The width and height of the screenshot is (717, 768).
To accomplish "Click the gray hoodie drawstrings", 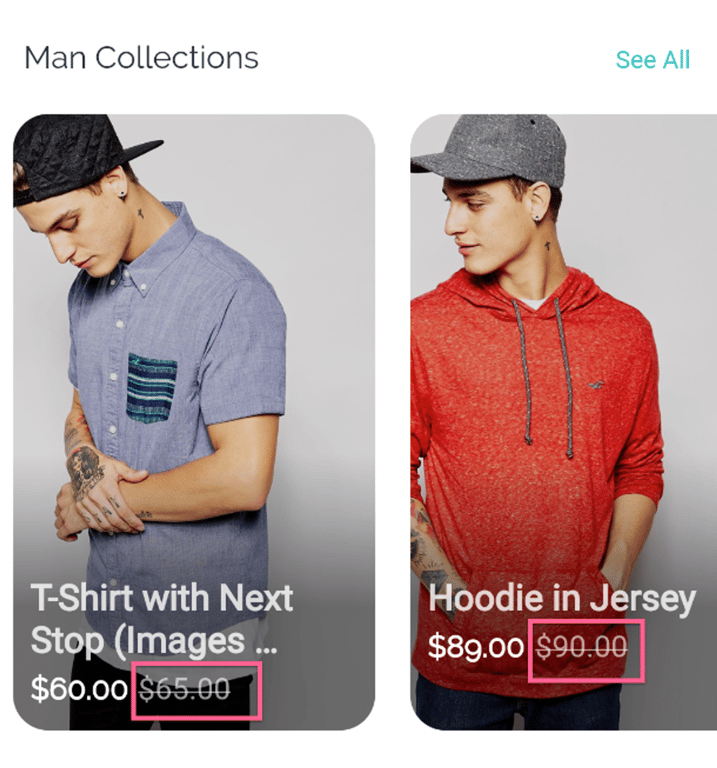I will 544,376.
